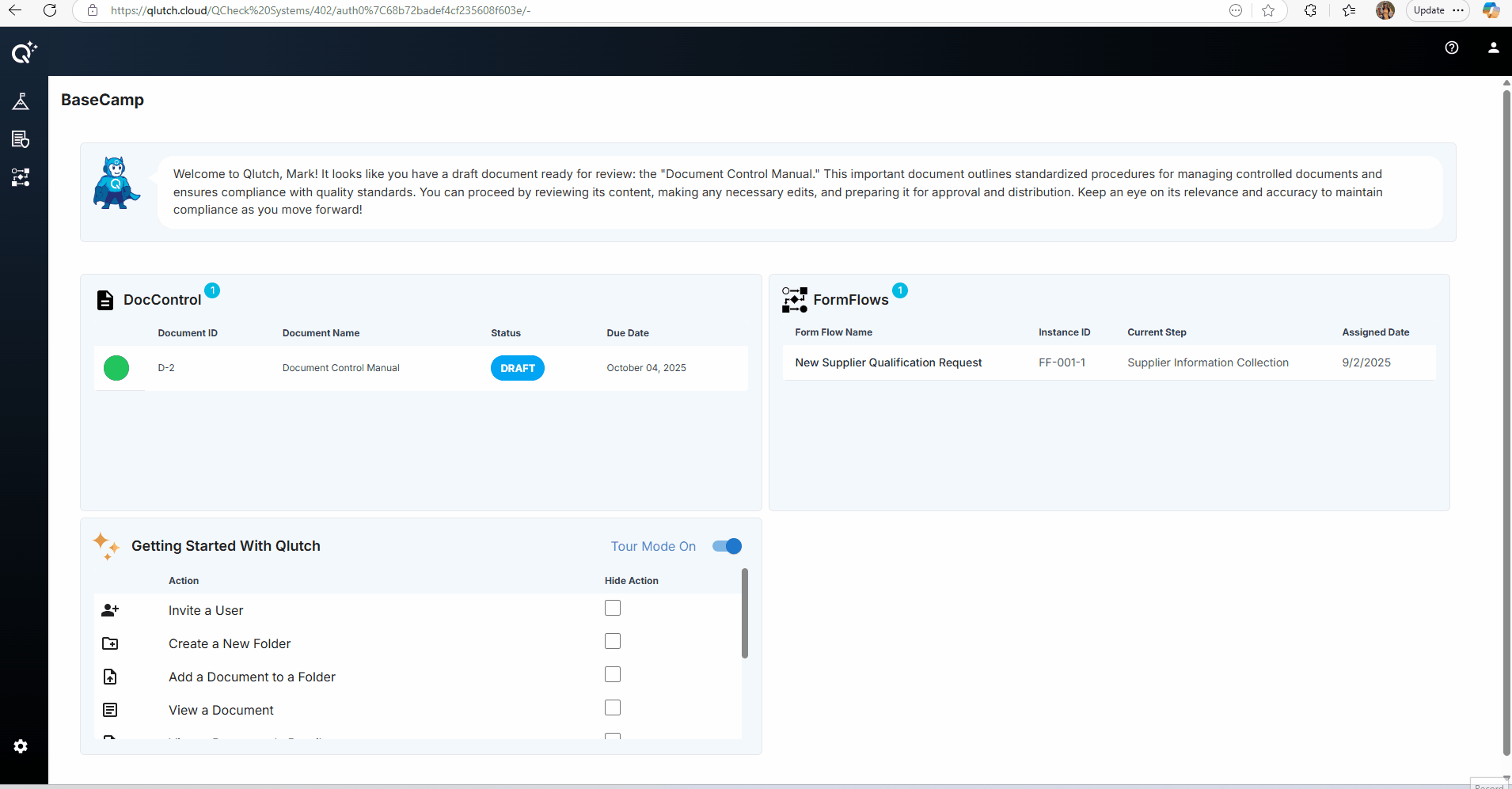Click the browser refresh button
Screen dimensions: 1512x789
pyautogui.click(x=50, y=10)
